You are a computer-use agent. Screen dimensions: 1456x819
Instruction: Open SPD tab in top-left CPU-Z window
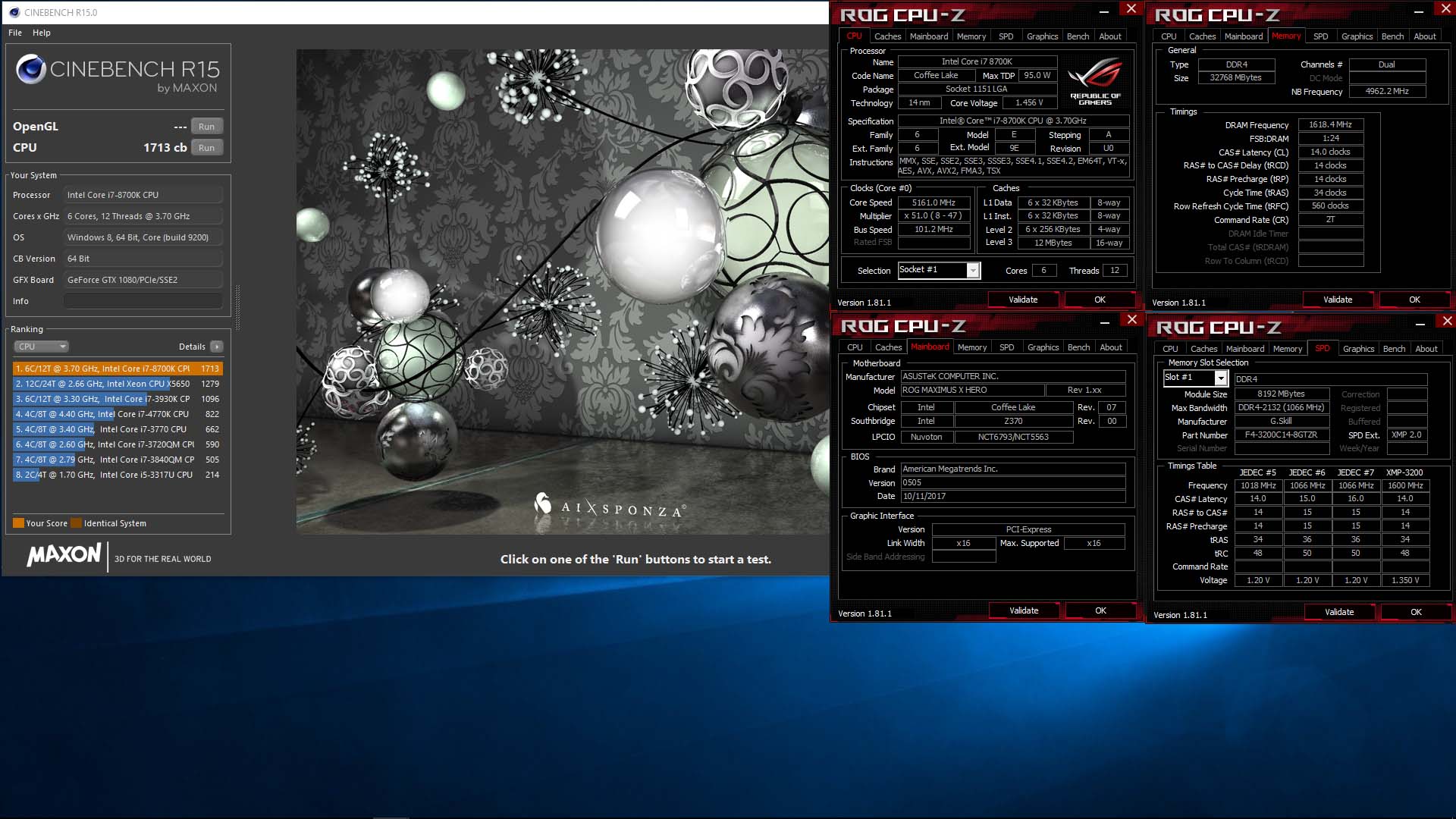point(1006,36)
